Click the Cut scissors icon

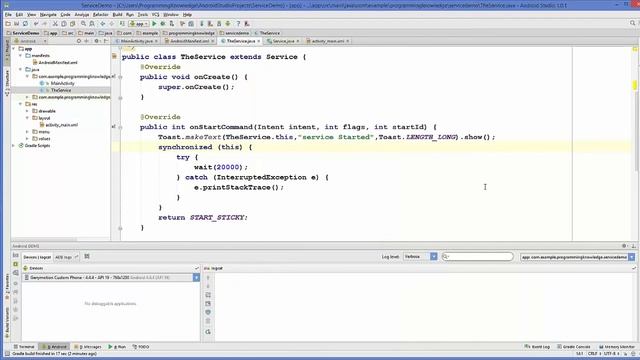click(55, 24)
